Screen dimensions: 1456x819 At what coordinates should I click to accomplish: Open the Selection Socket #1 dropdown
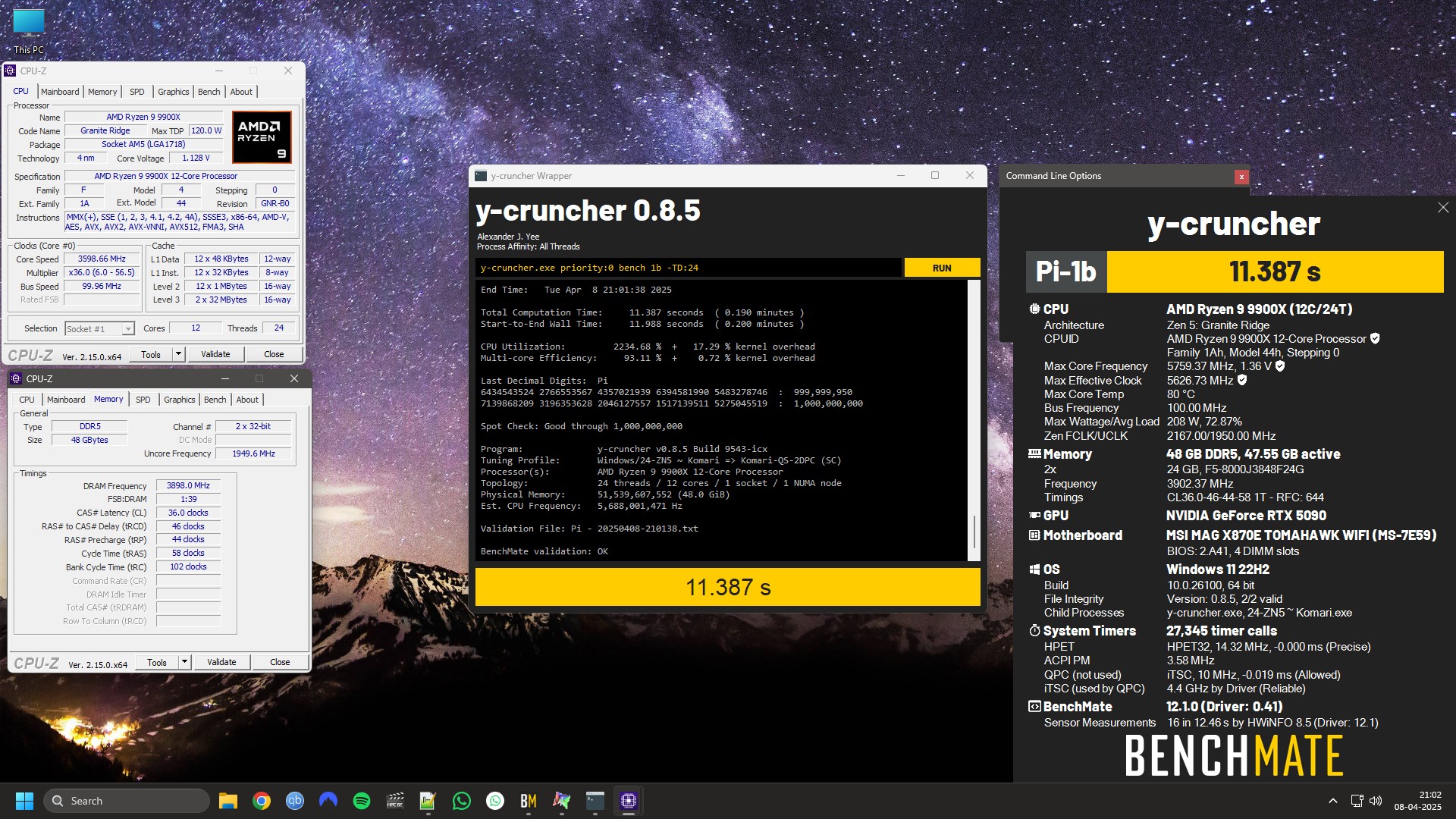click(99, 328)
